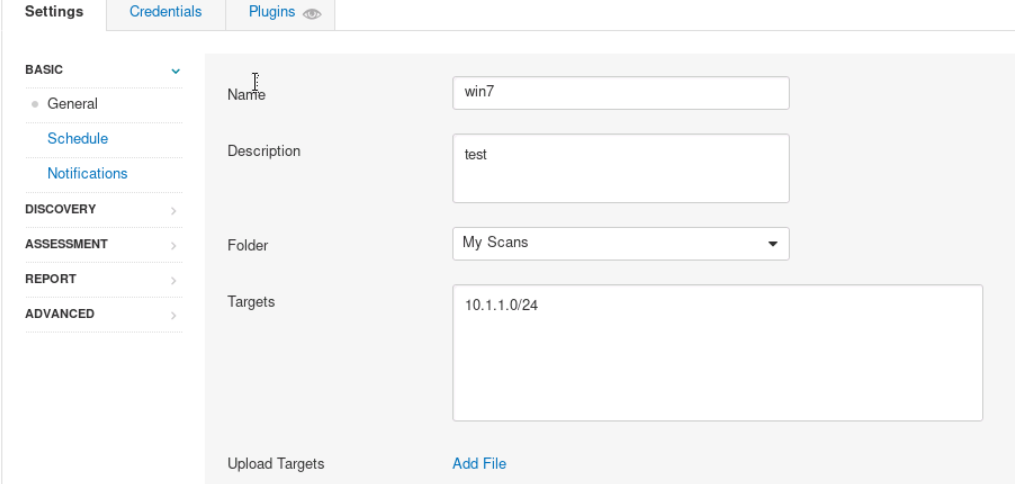The image size is (1015, 484).
Task: Open the Schedule settings link
Action: [77, 139]
